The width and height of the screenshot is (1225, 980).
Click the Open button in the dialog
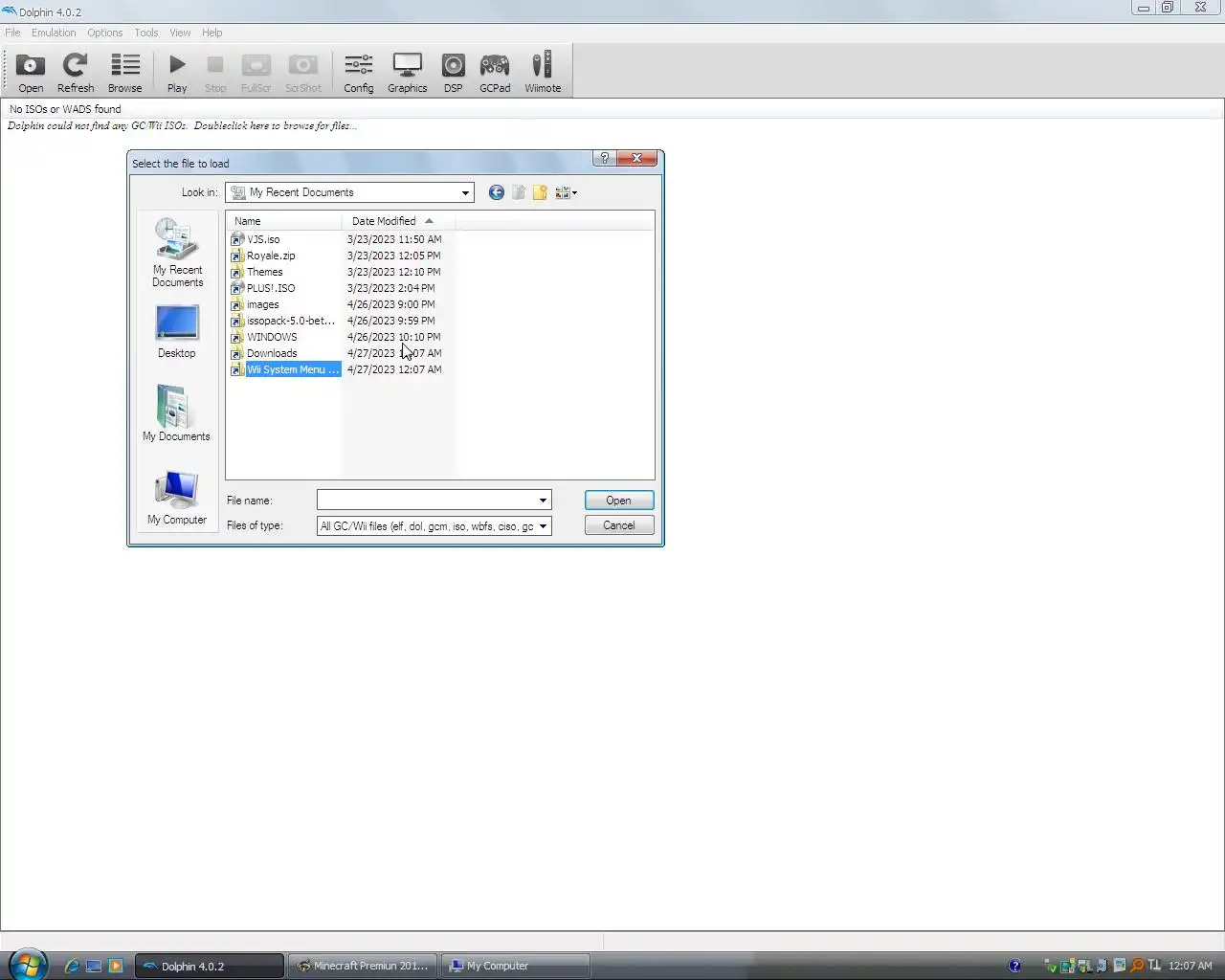pos(619,501)
